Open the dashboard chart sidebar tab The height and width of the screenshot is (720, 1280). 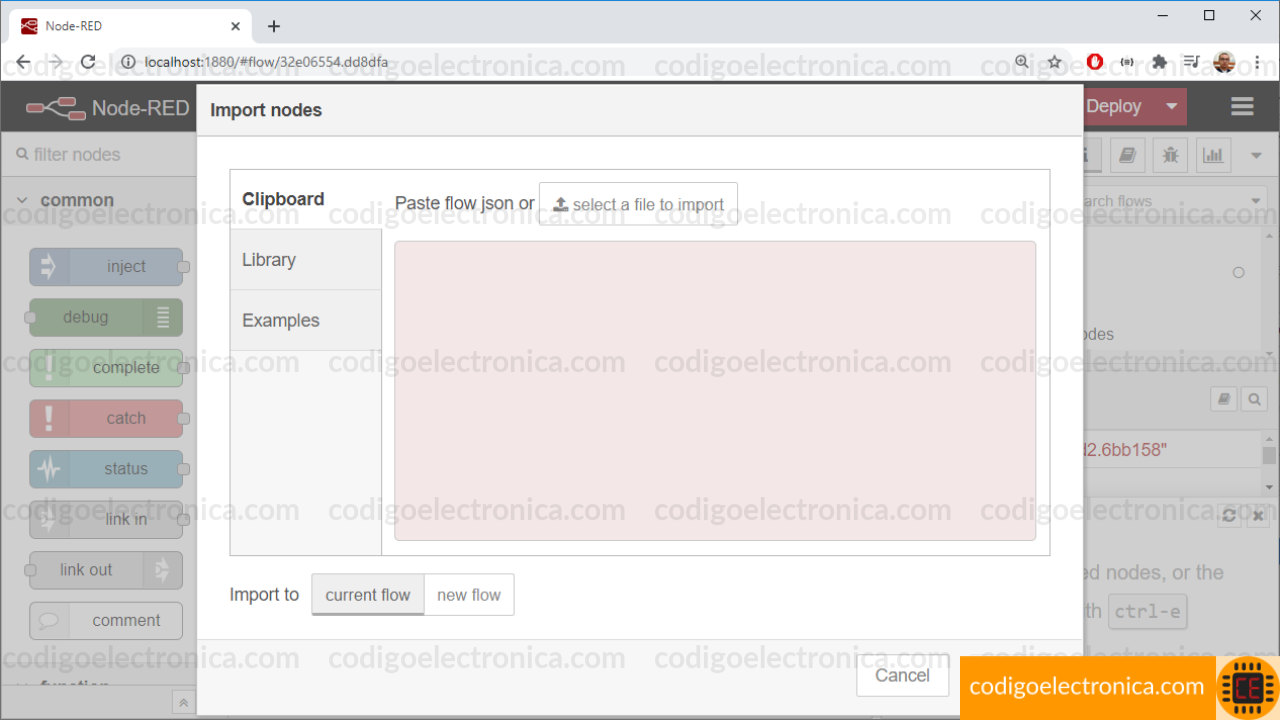tap(1213, 155)
